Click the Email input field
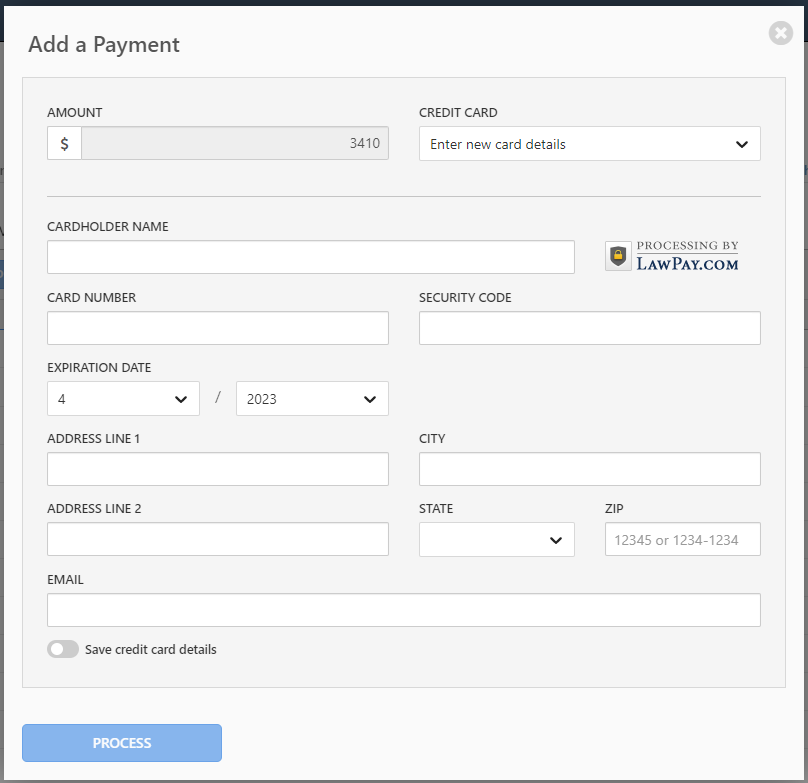Image resolution: width=808 pixels, height=783 pixels. coord(403,610)
